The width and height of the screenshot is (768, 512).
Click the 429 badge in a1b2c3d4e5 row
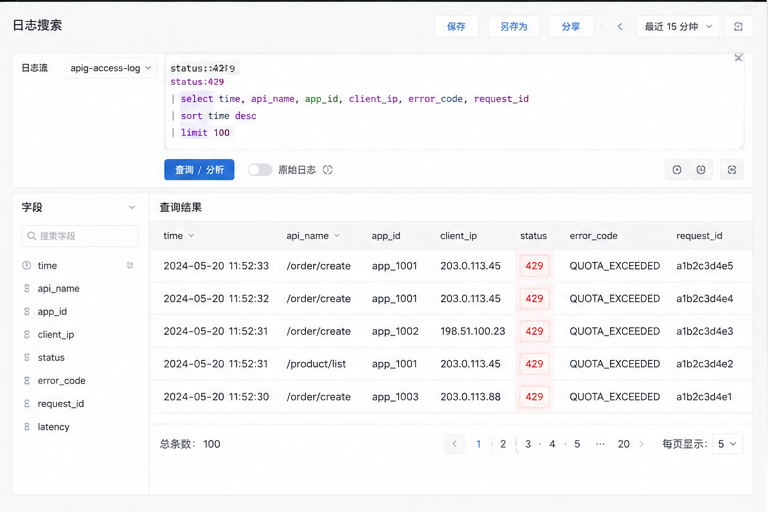534,266
